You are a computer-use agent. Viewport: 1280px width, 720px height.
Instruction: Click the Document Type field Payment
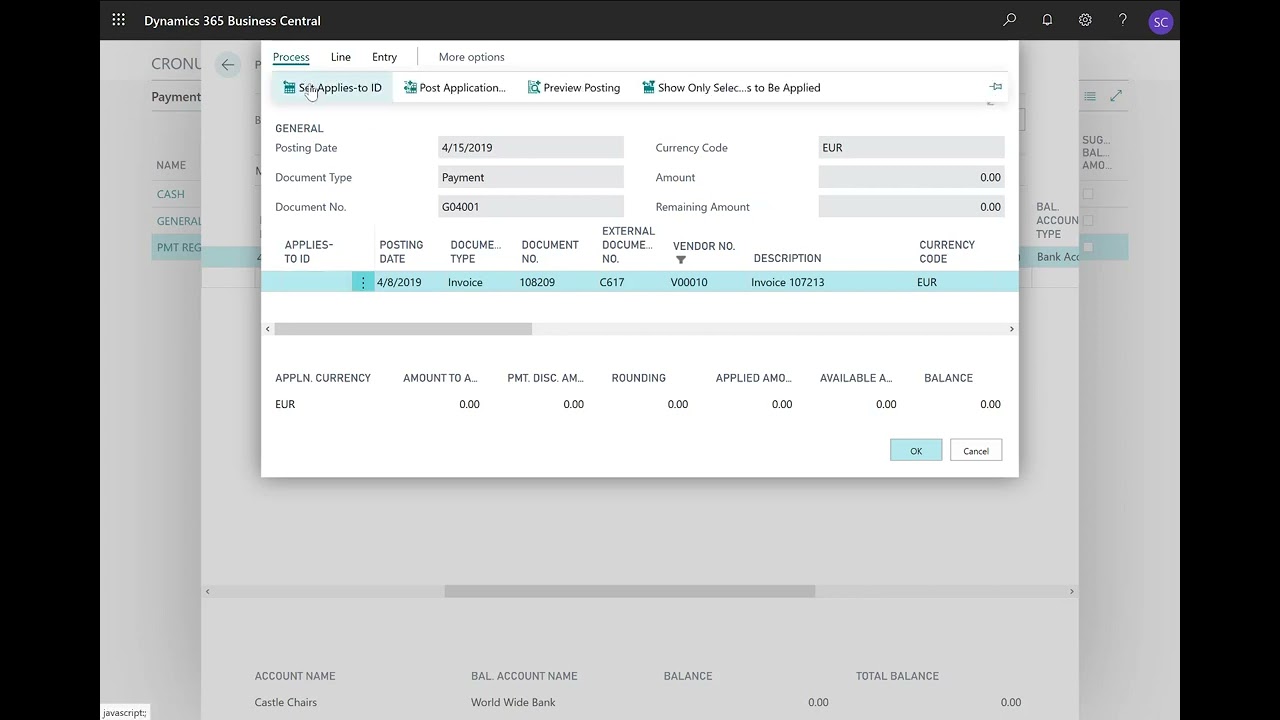click(x=531, y=177)
